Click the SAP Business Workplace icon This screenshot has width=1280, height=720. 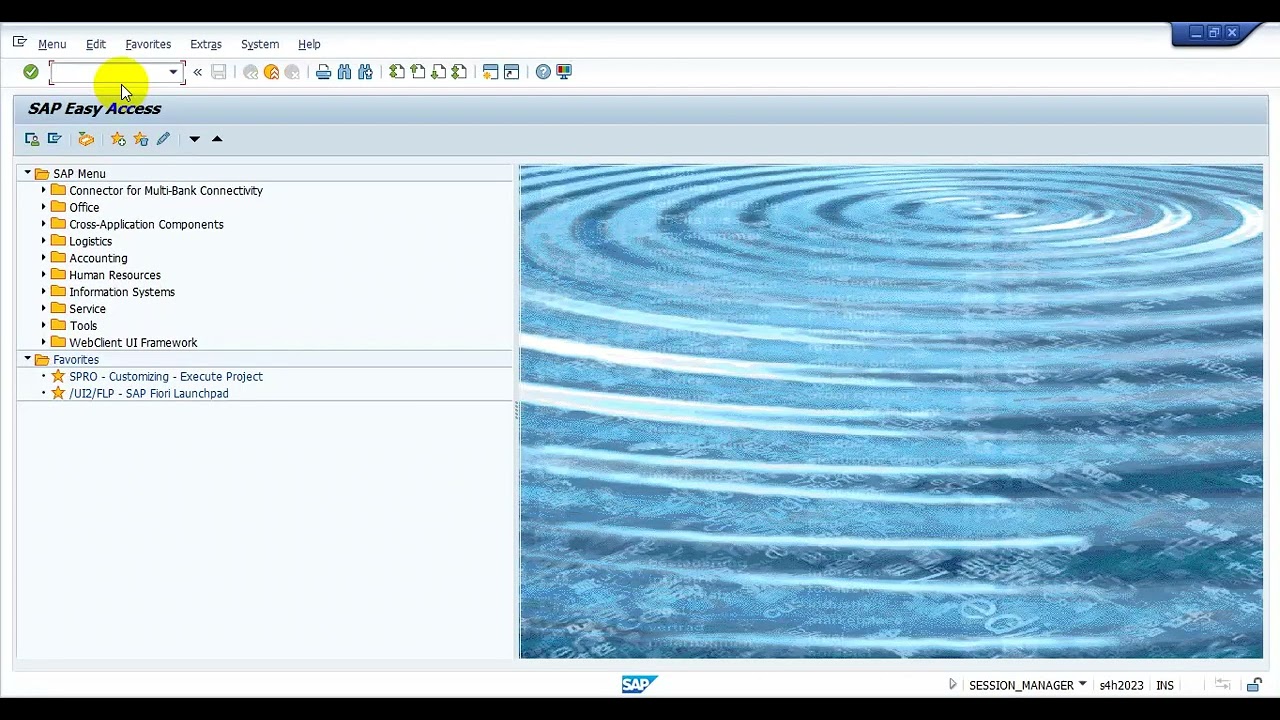click(86, 139)
